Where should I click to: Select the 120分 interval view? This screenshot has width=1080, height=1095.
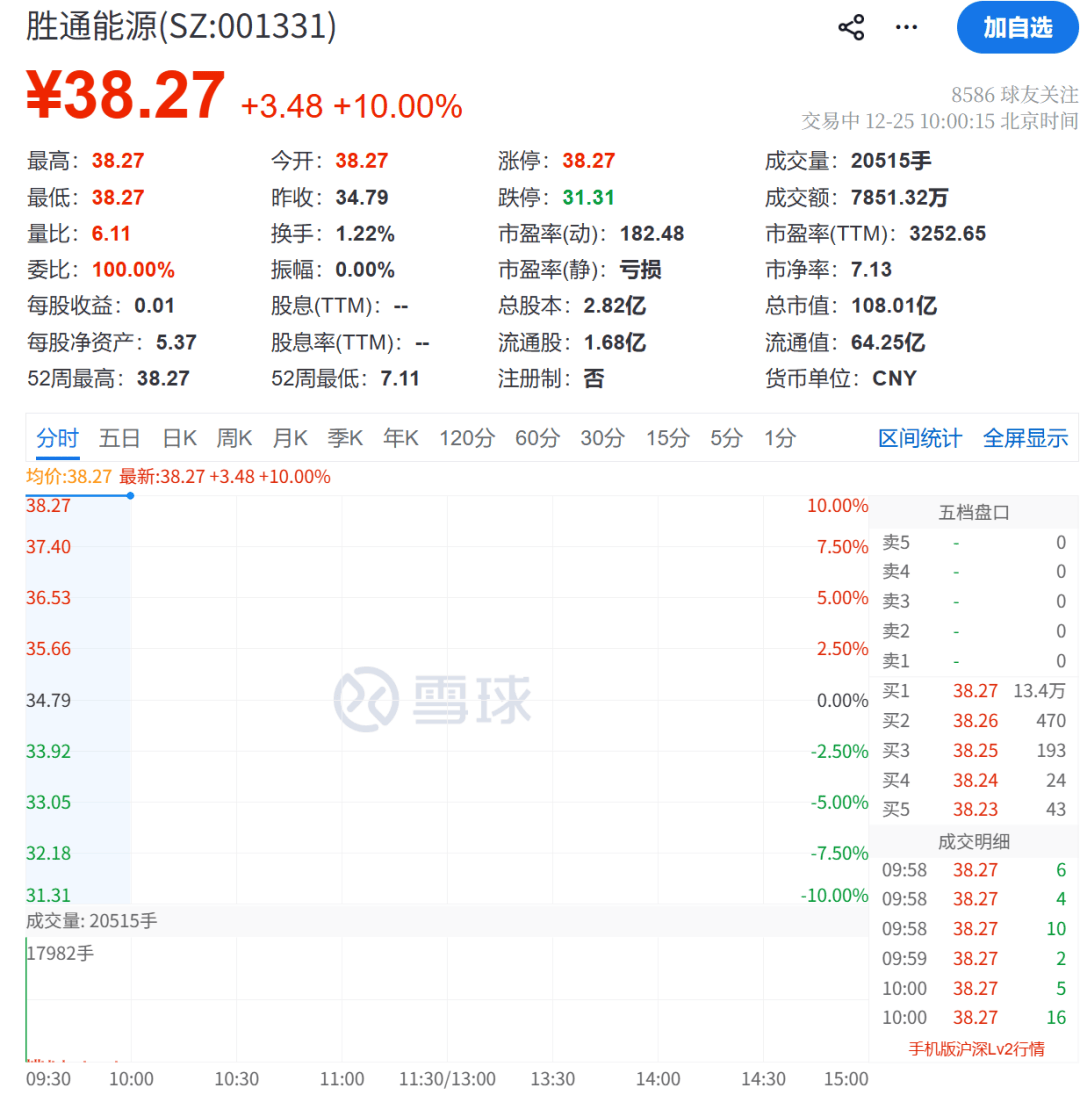coord(466,438)
